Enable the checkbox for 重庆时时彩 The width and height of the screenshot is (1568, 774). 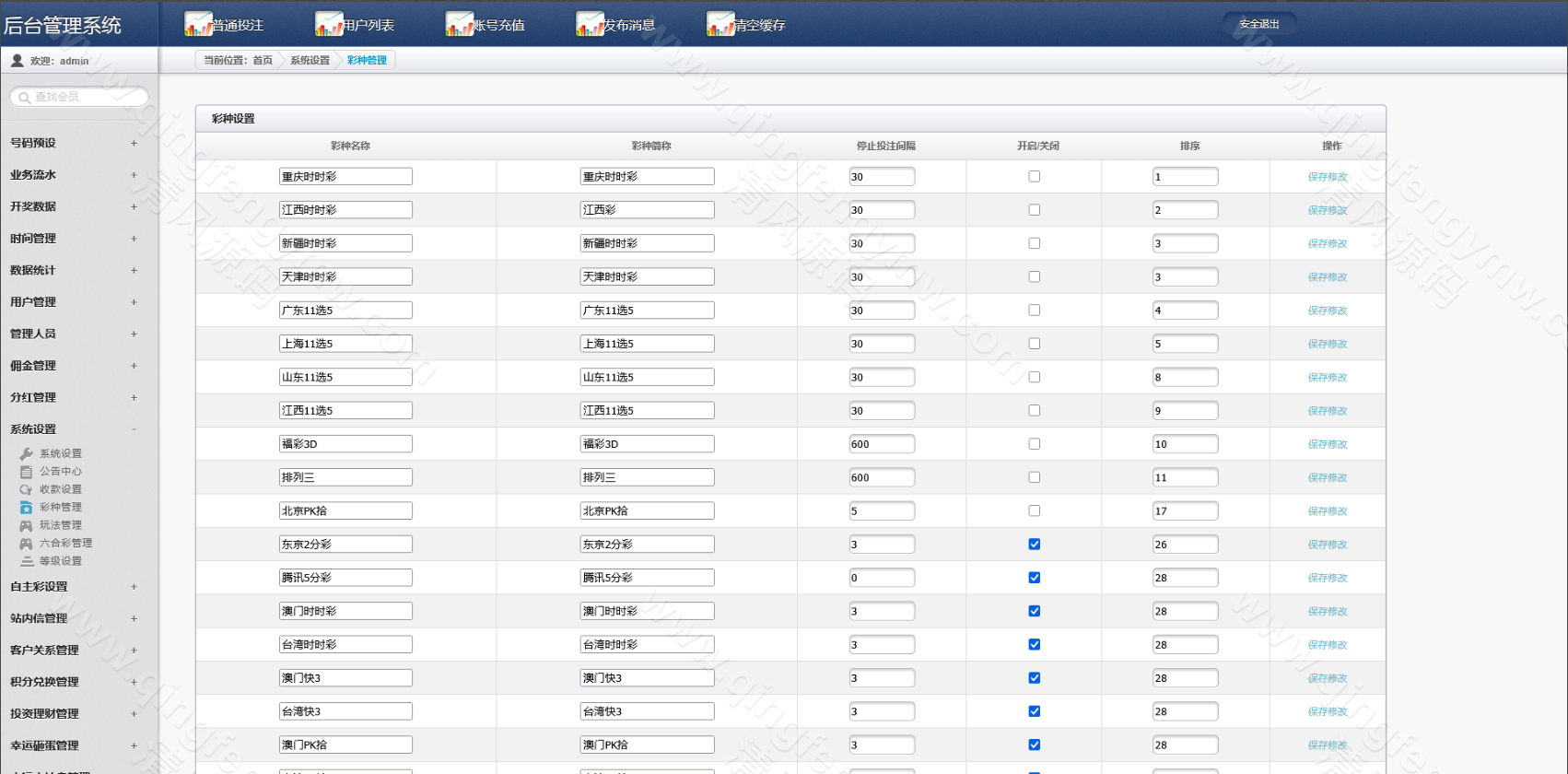[1034, 177]
